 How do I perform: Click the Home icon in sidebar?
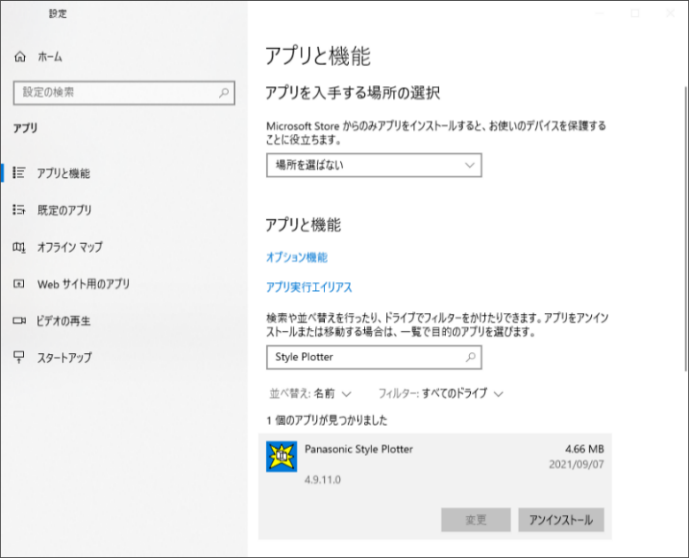(x=19, y=57)
